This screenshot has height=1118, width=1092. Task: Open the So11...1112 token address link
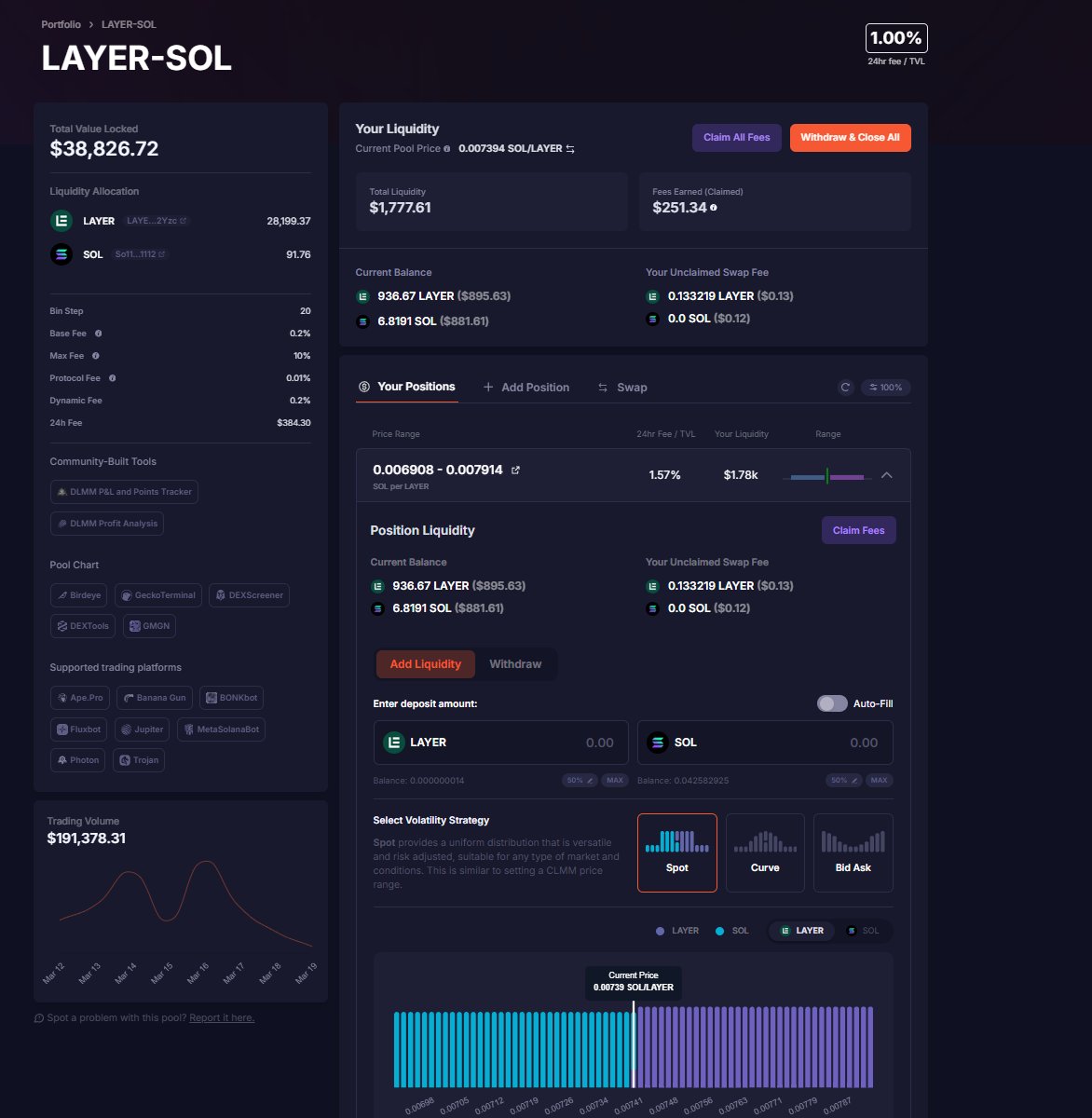click(140, 254)
